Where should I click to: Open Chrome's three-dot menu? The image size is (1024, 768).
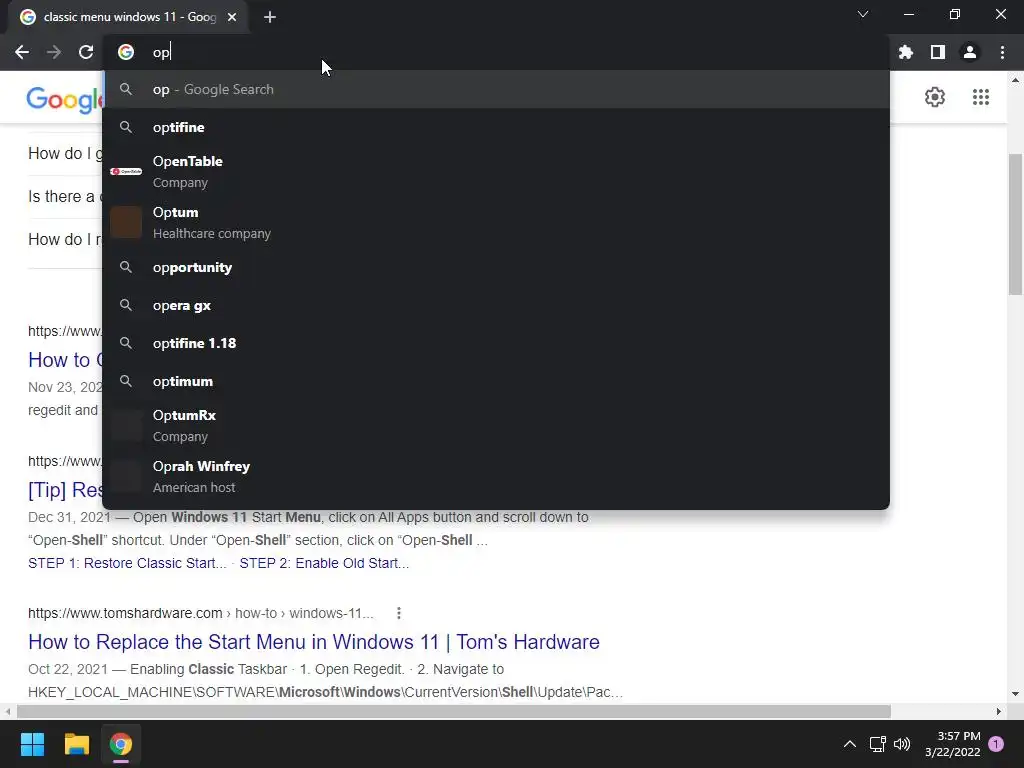tap(1002, 52)
